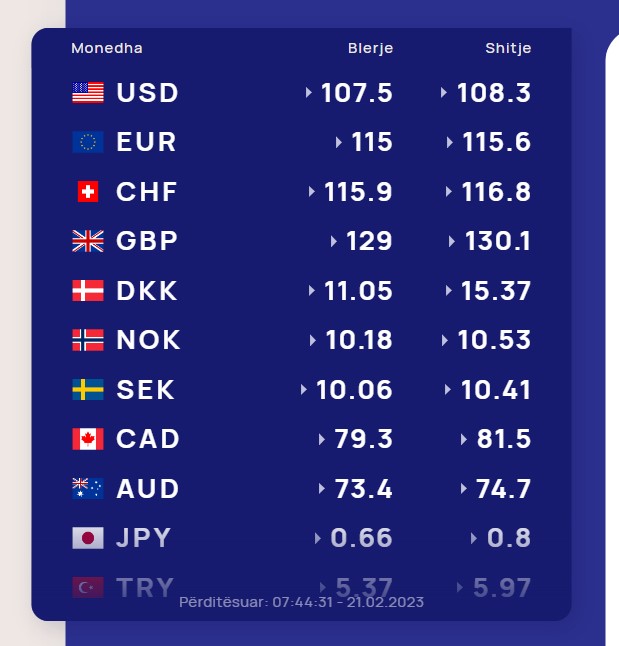Click the Monedha column header
Viewport: 619px width, 646px height.
click(107, 48)
